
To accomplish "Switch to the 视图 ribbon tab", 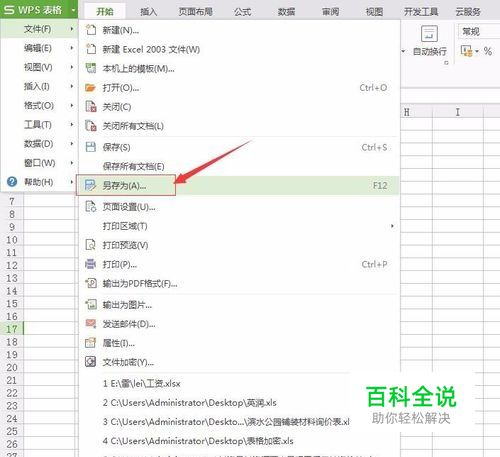I will click(x=374, y=12).
